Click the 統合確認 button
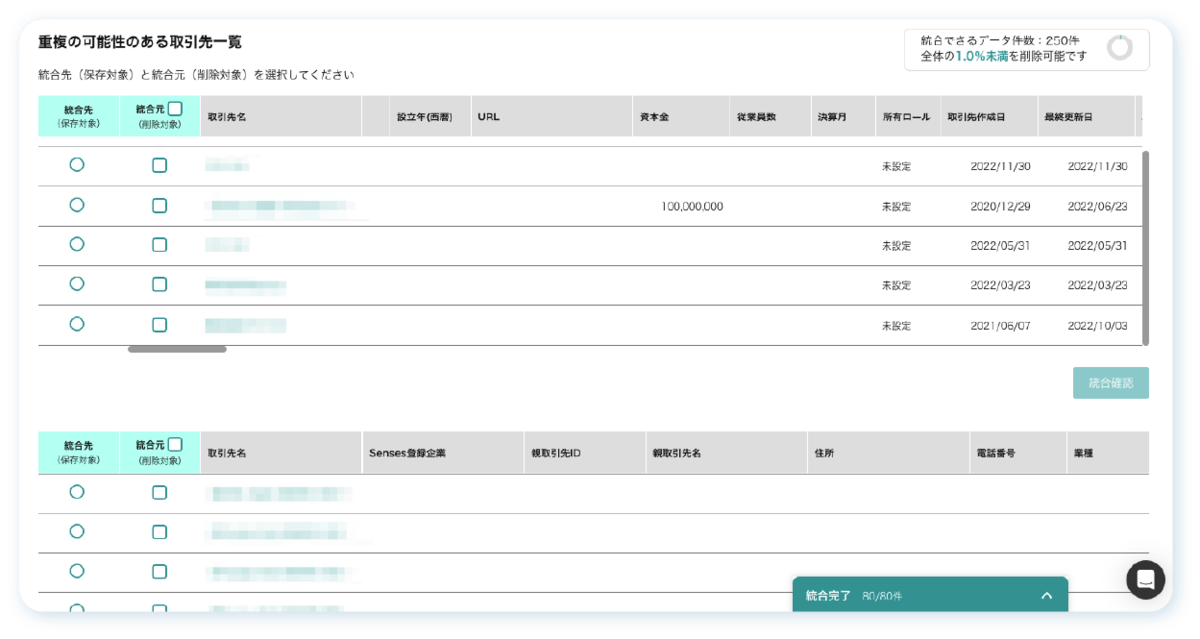1200x639 pixels. (x=1110, y=383)
